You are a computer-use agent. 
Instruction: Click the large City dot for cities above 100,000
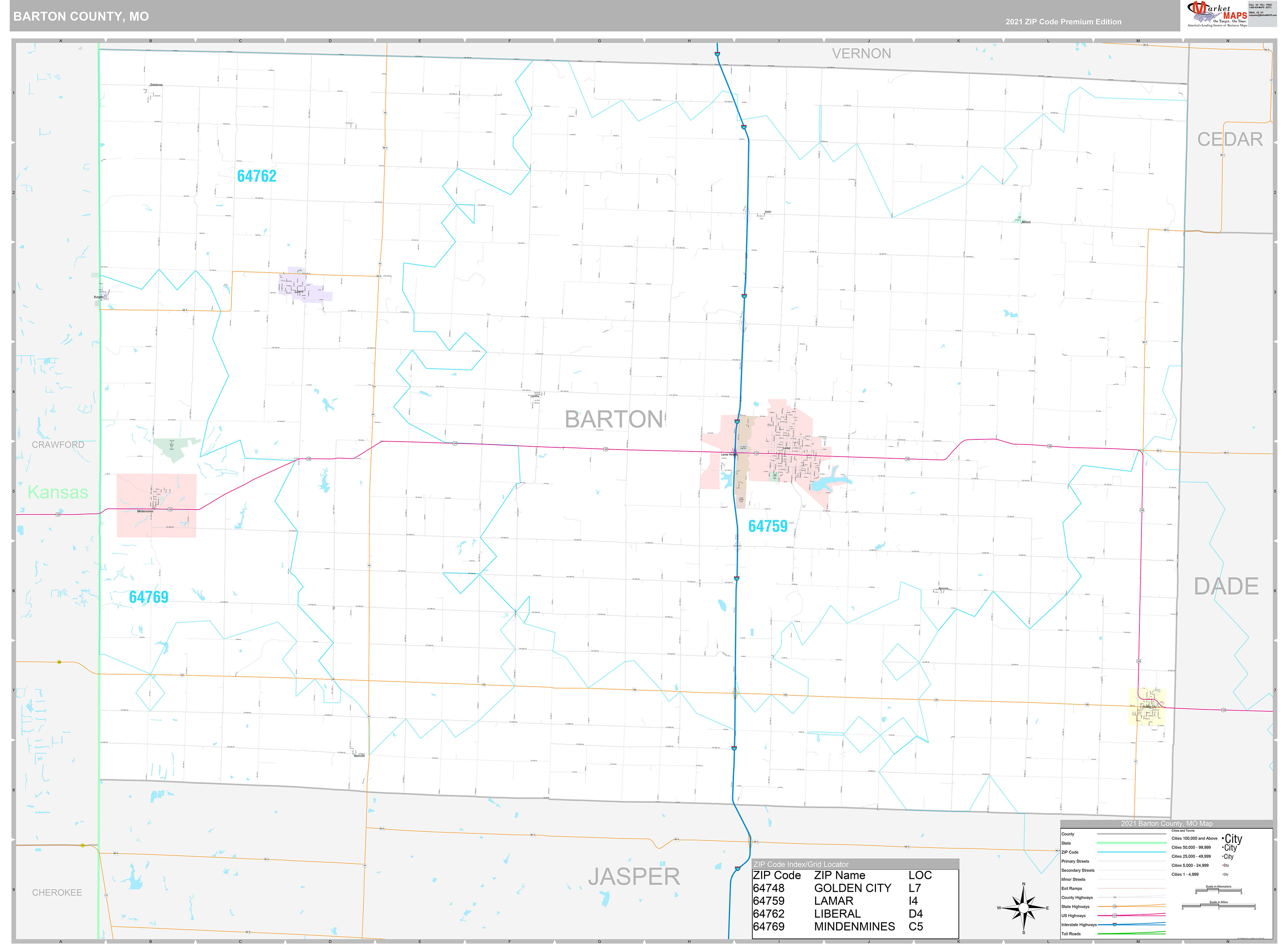click(1223, 839)
